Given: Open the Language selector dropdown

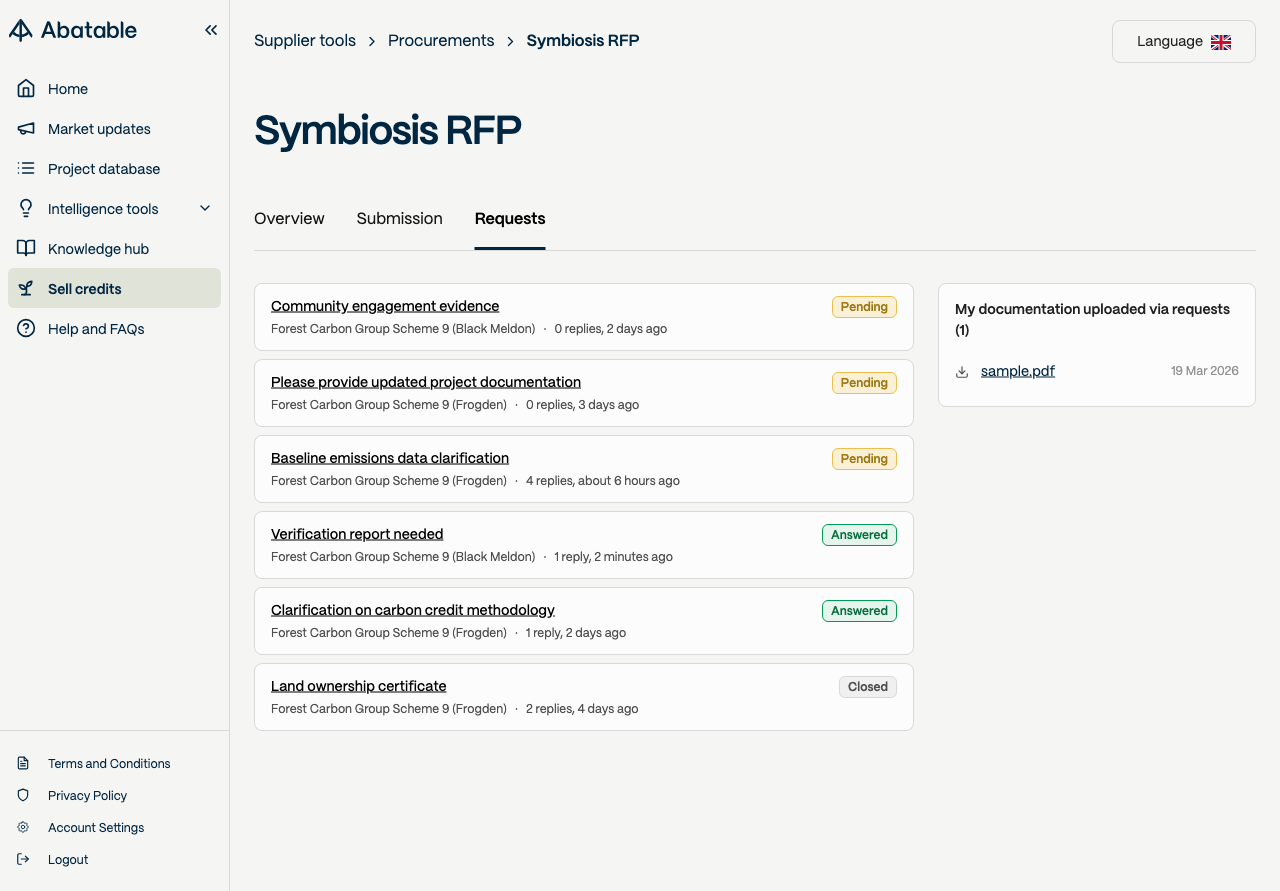Looking at the screenshot, I should pyautogui.click(x=1183, y=42).
